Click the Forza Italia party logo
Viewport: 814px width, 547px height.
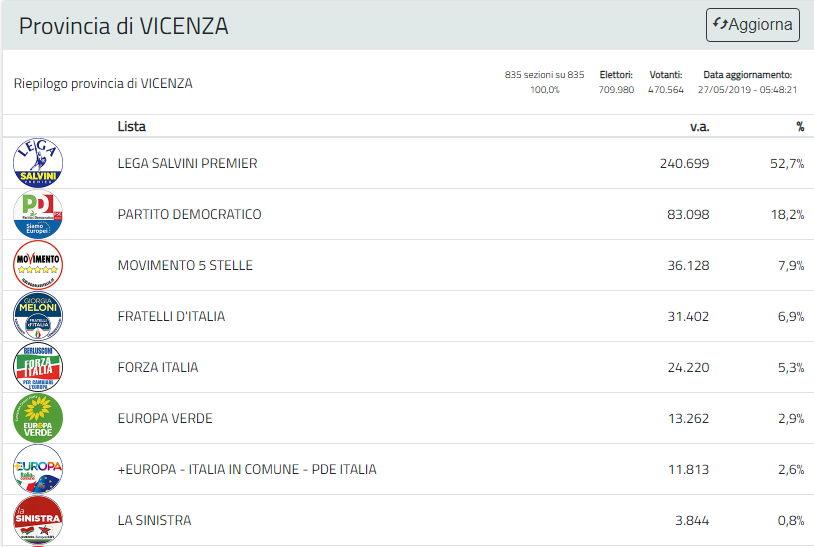pyautogui.click(x=38, y=367)
